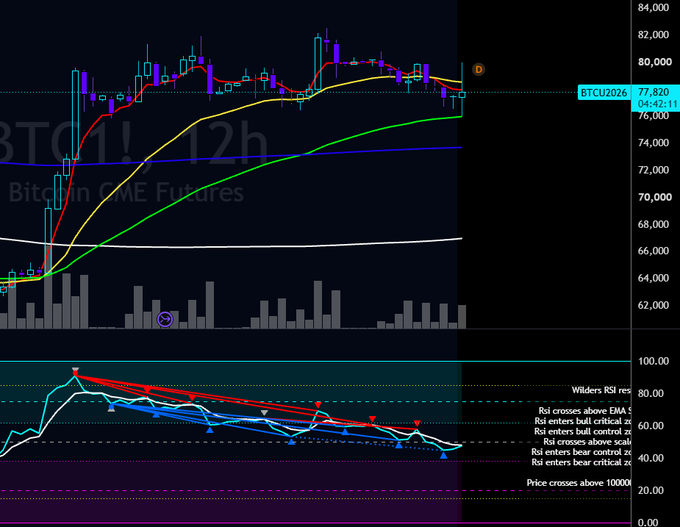Click the rightmost red triangle RSI high marker
The width and height of the screenshot is (680, 527).
point(417,423)
